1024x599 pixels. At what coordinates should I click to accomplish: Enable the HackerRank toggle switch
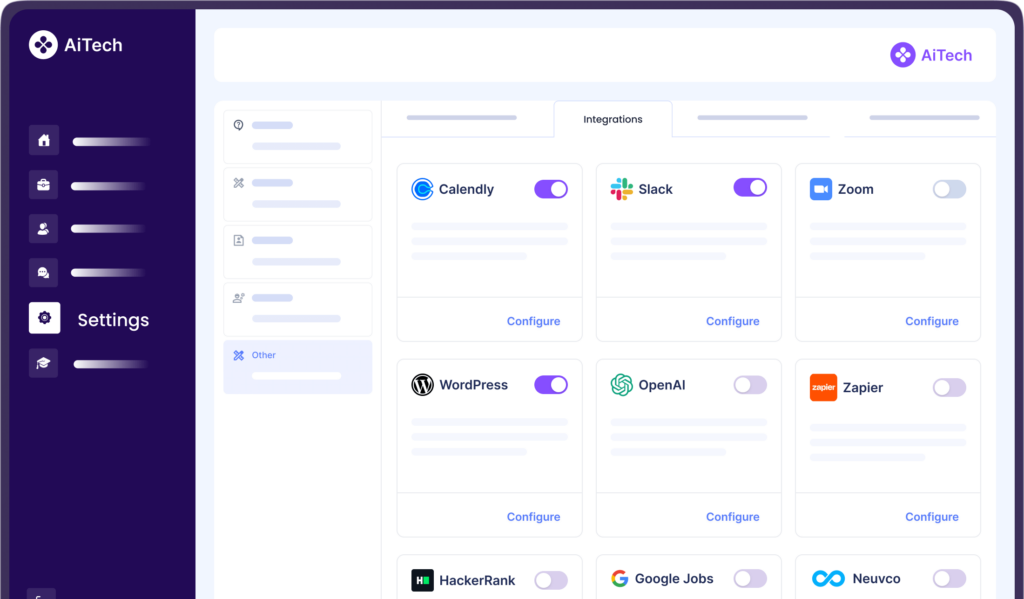click(551, 580)
